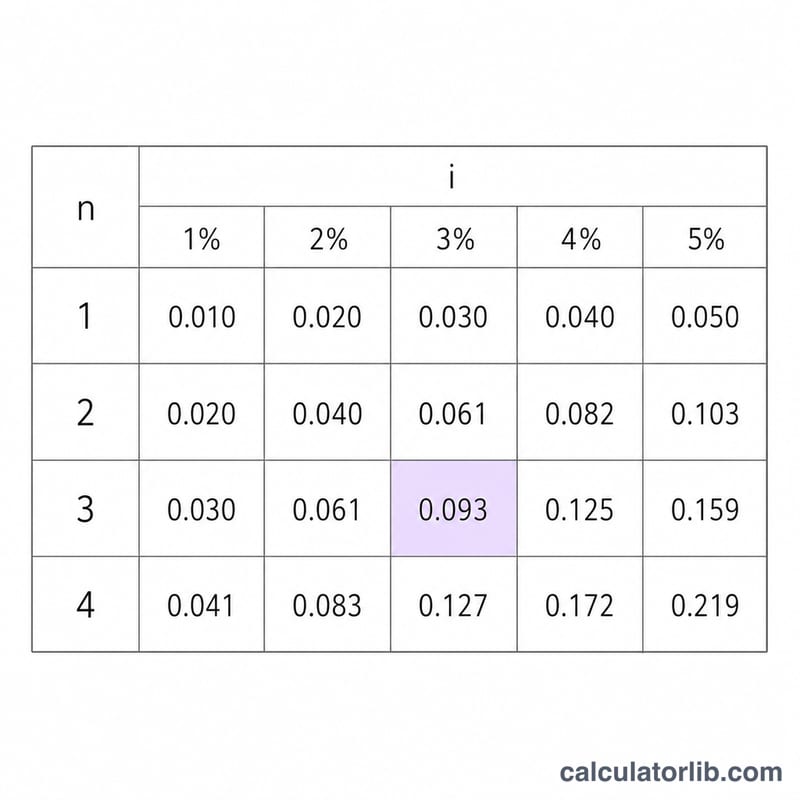Viewport: 800px width, 800px height.
Task: Select row label 3
Action: click(x=86, y=509)
